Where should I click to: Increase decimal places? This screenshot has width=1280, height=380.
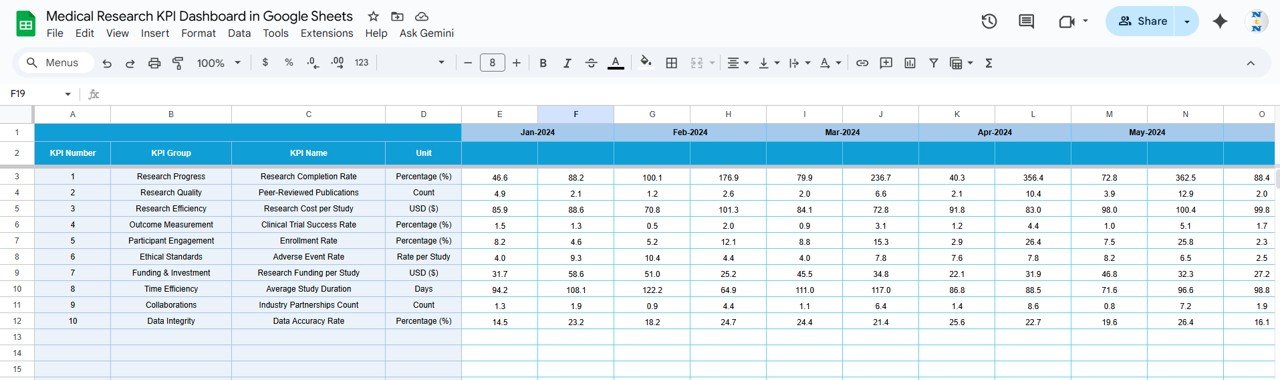[337, 63]
